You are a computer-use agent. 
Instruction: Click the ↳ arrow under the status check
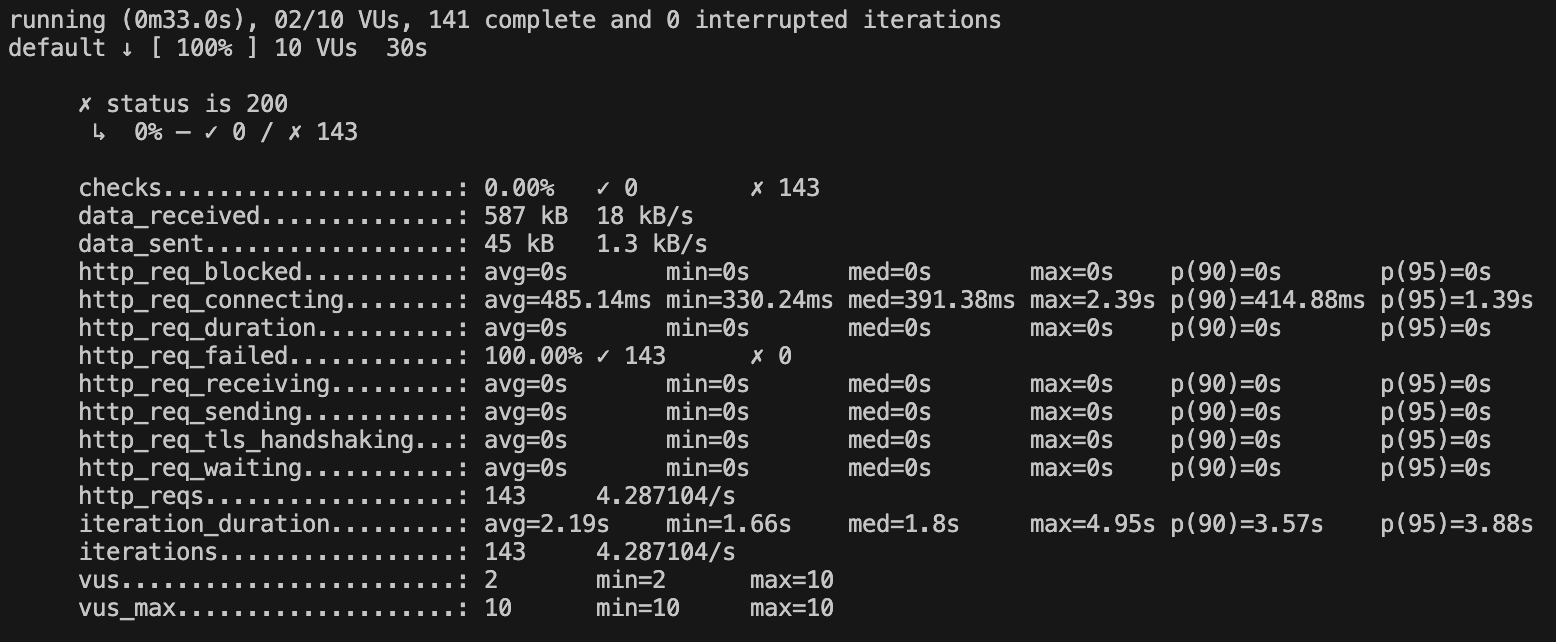[x=99, y=132]
